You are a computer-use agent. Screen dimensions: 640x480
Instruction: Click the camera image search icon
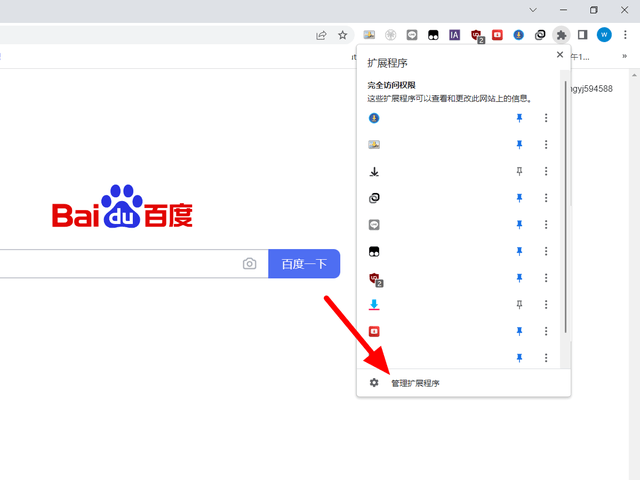(x=249, y=264)
